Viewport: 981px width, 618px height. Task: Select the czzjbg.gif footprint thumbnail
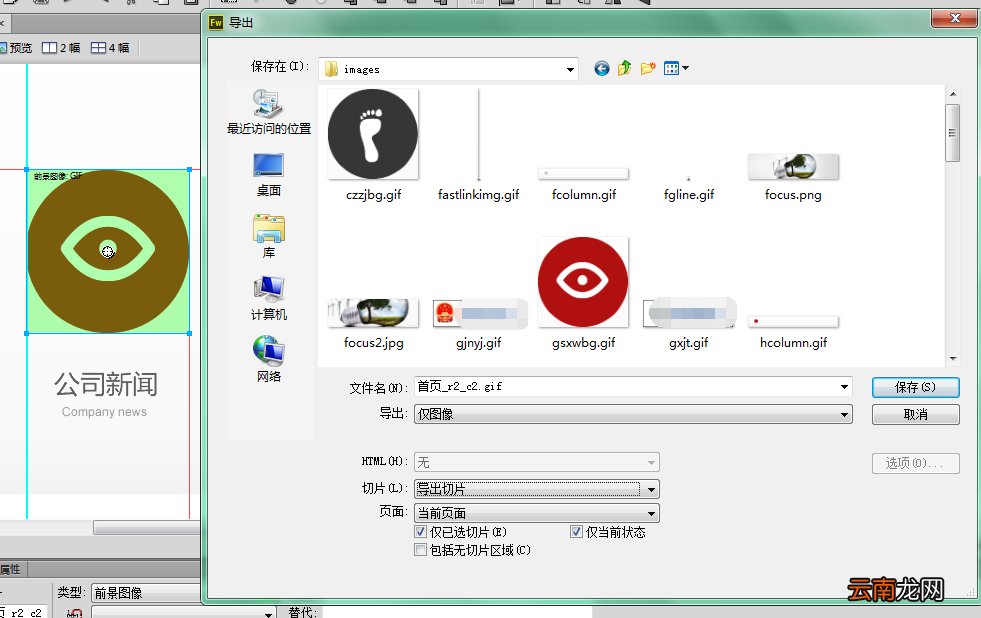click(x=373, y=134)
